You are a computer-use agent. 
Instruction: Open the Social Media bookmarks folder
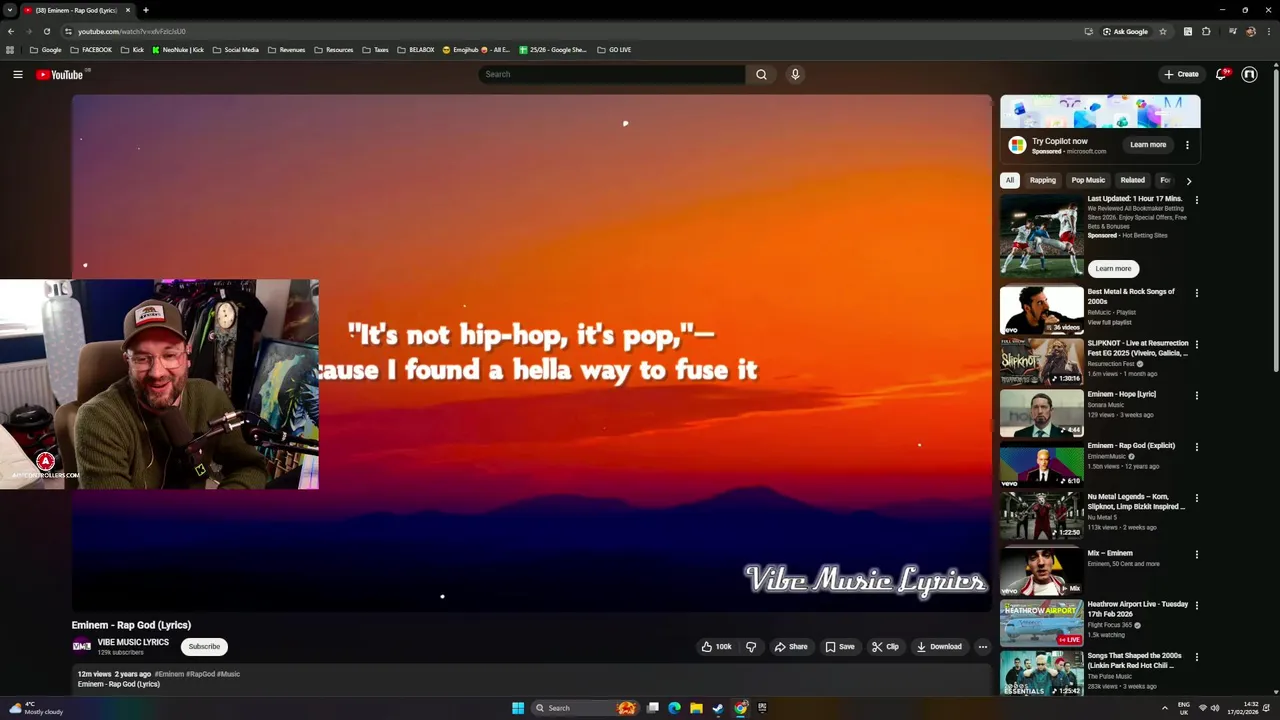coord(235,50)
